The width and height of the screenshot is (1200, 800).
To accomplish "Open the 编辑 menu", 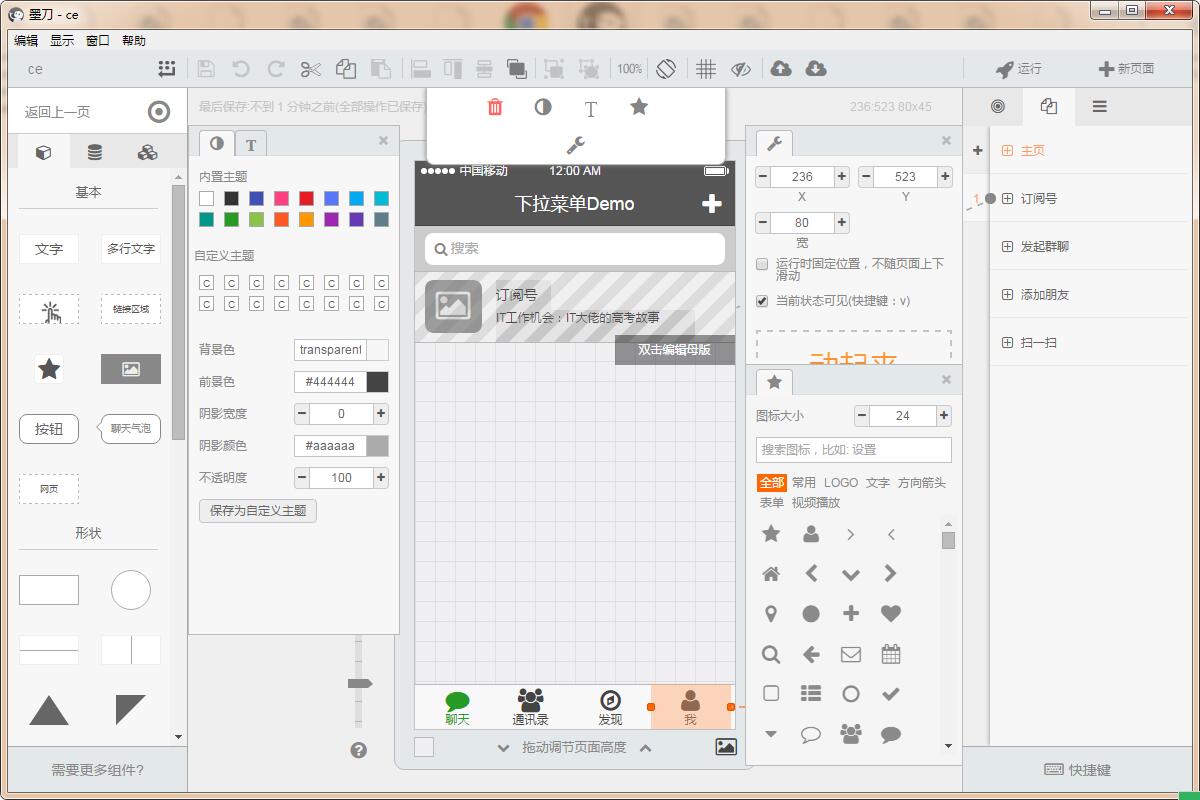I will pos(26,41).
